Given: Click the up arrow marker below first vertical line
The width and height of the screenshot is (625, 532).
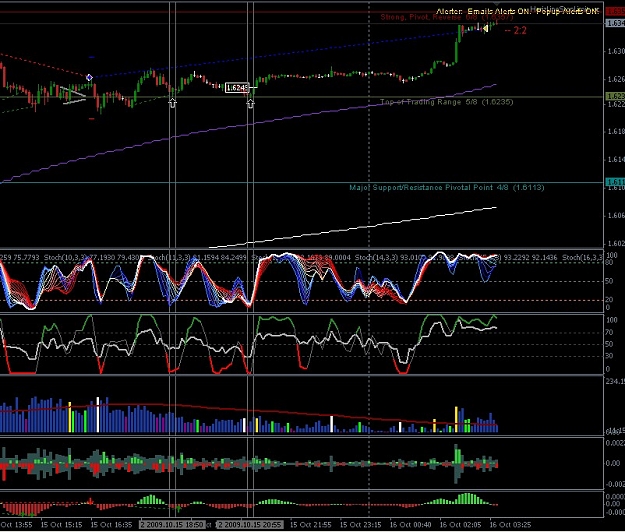Looking at the screenshot, I should click(x=173, y=103).
